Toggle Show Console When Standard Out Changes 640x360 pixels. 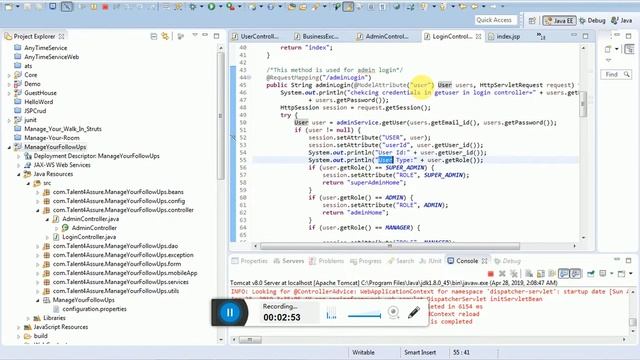click(564, 273)
